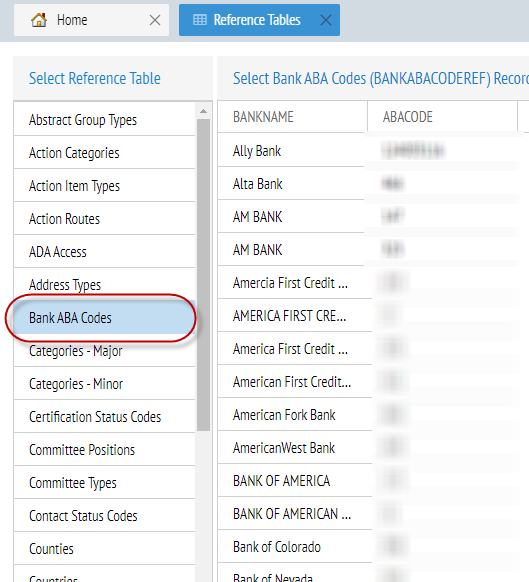This screenshot has width=529, height=582.
Task: Select the Bank of Colorado record
Action: pyautogui.click(x=373, y=547)
